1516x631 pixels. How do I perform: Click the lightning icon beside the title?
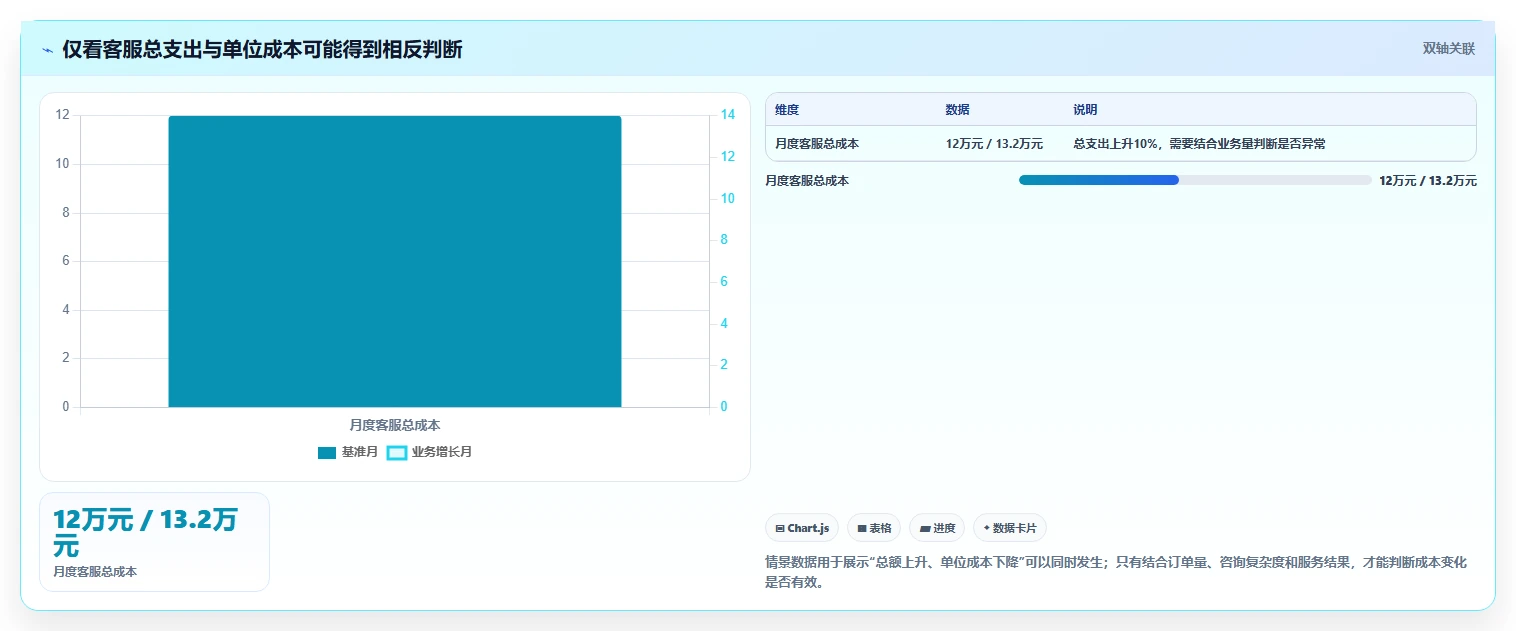47,49
